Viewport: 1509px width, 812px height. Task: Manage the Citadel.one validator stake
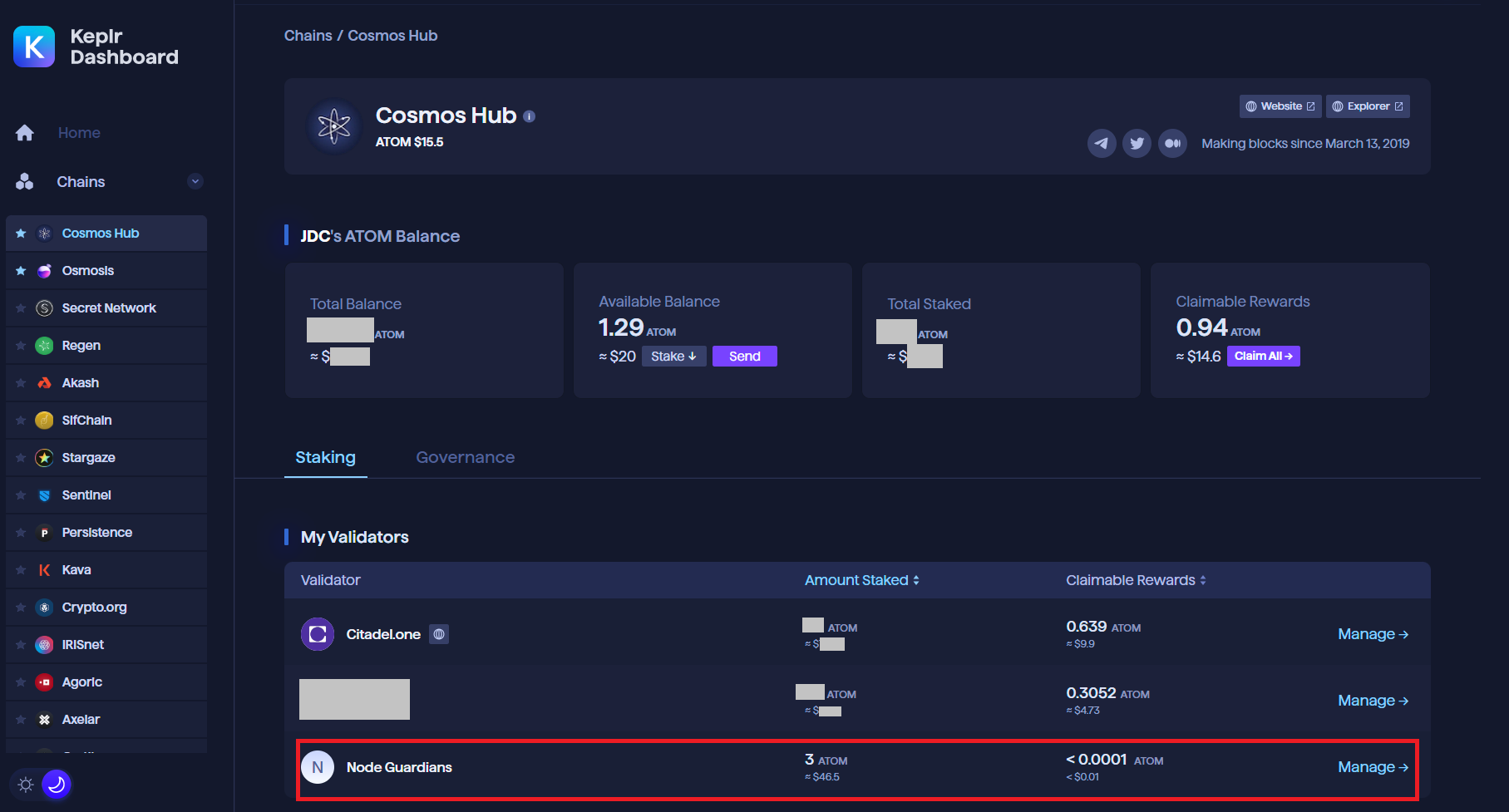pos(1373,634)
